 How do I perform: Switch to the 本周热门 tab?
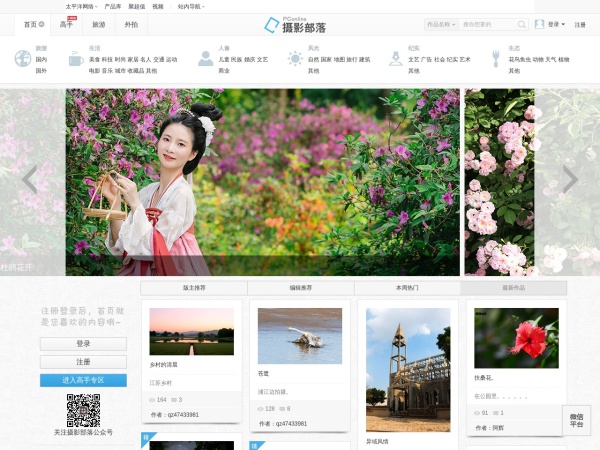[407, 288]
